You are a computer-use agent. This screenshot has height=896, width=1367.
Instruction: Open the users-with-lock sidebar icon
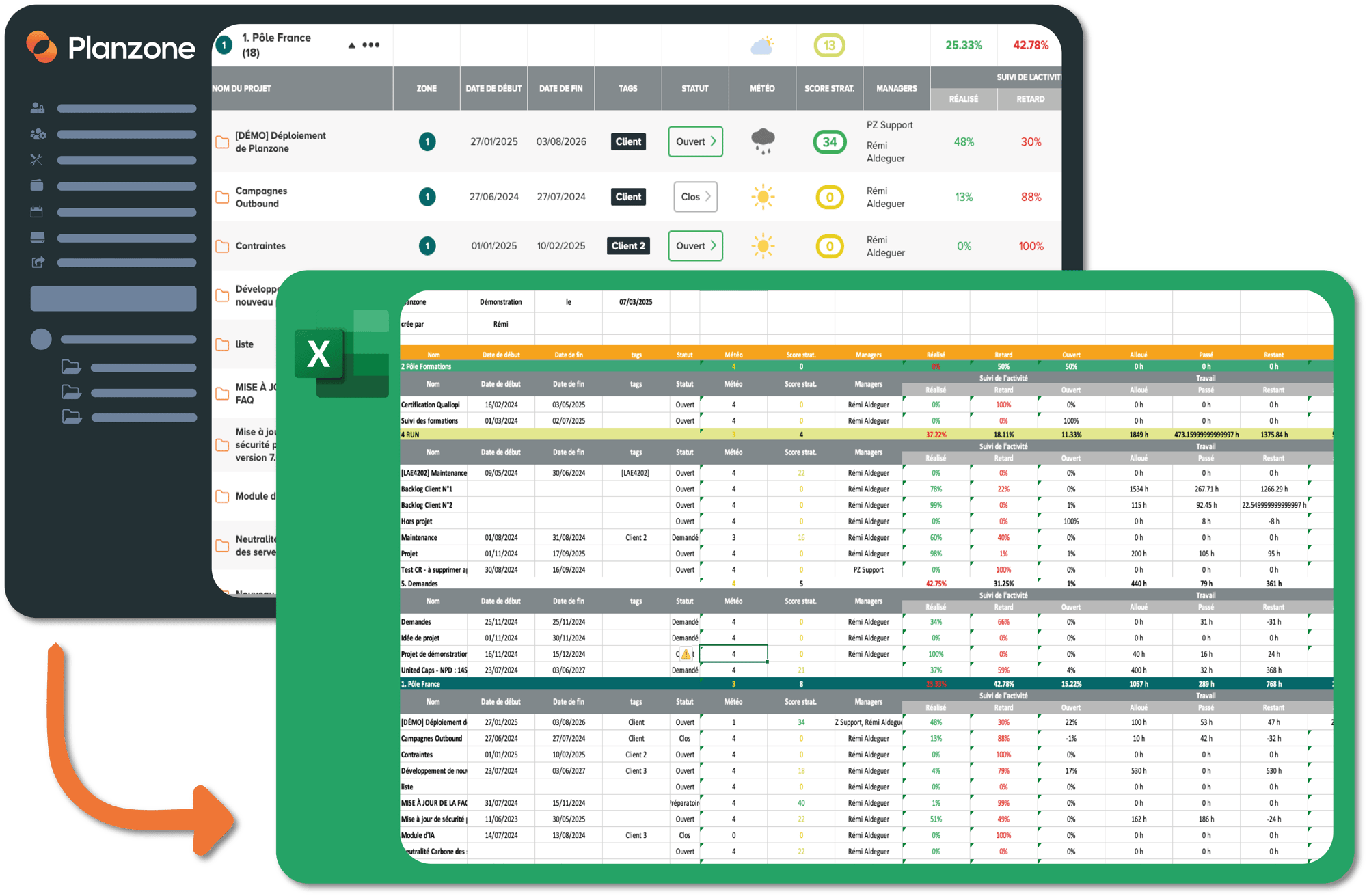38,108
